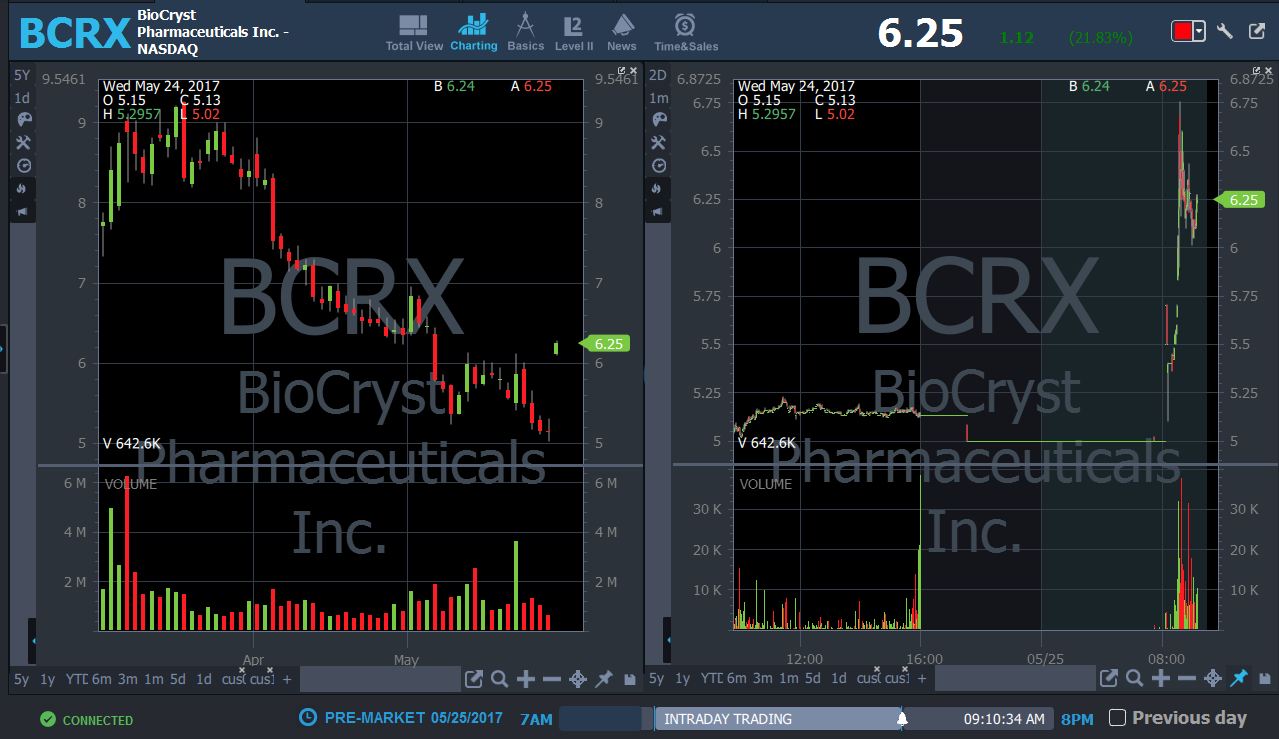Click the bell marker on trading timeline
The image size is (1279, 739).
click(902, 718)
